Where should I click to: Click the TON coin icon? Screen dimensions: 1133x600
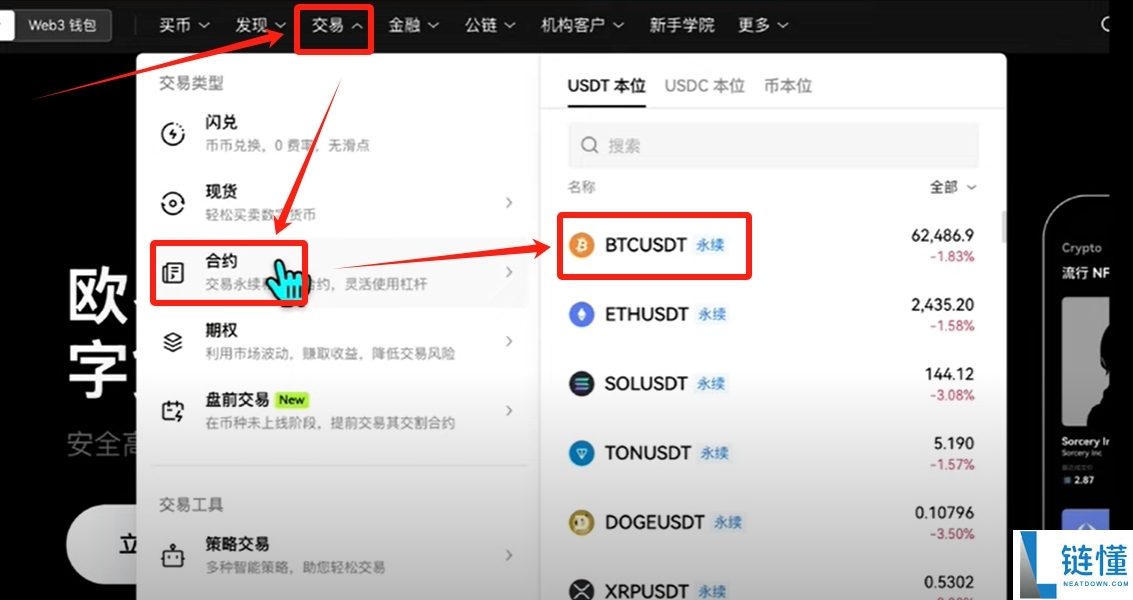581,453
